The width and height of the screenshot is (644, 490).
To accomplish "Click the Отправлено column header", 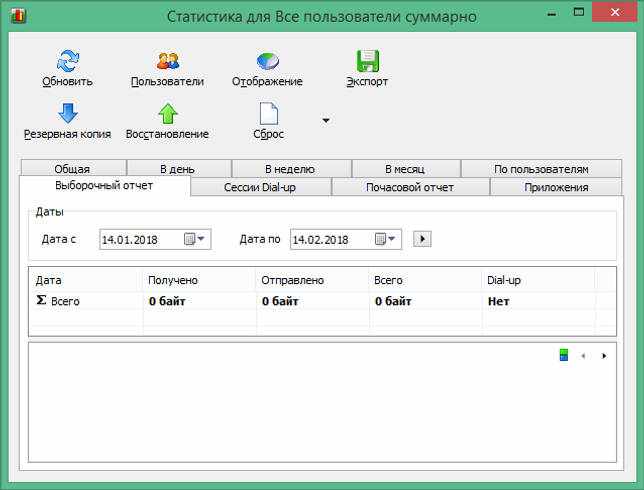I will click(x=312, y=280).
